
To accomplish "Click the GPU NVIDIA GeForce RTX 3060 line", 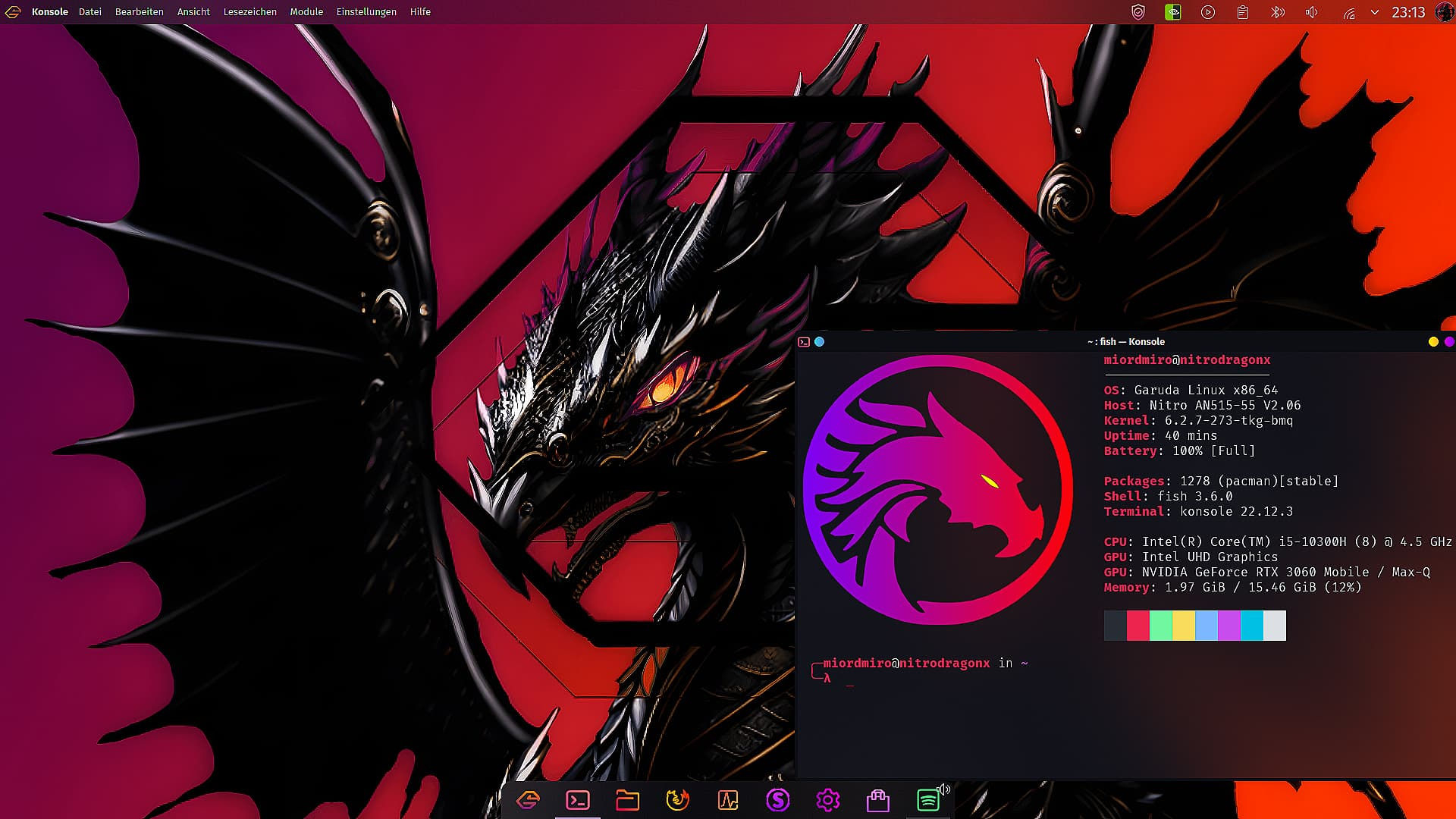I will coord(1266,572).
